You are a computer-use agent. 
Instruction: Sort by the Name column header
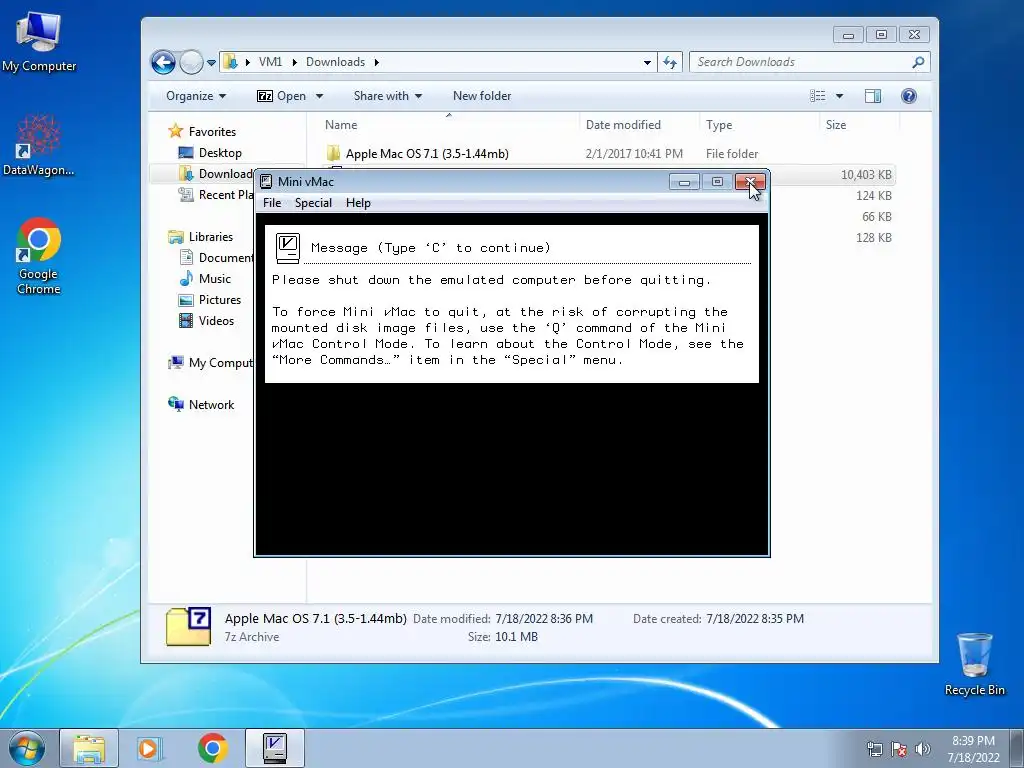point(449,125)
